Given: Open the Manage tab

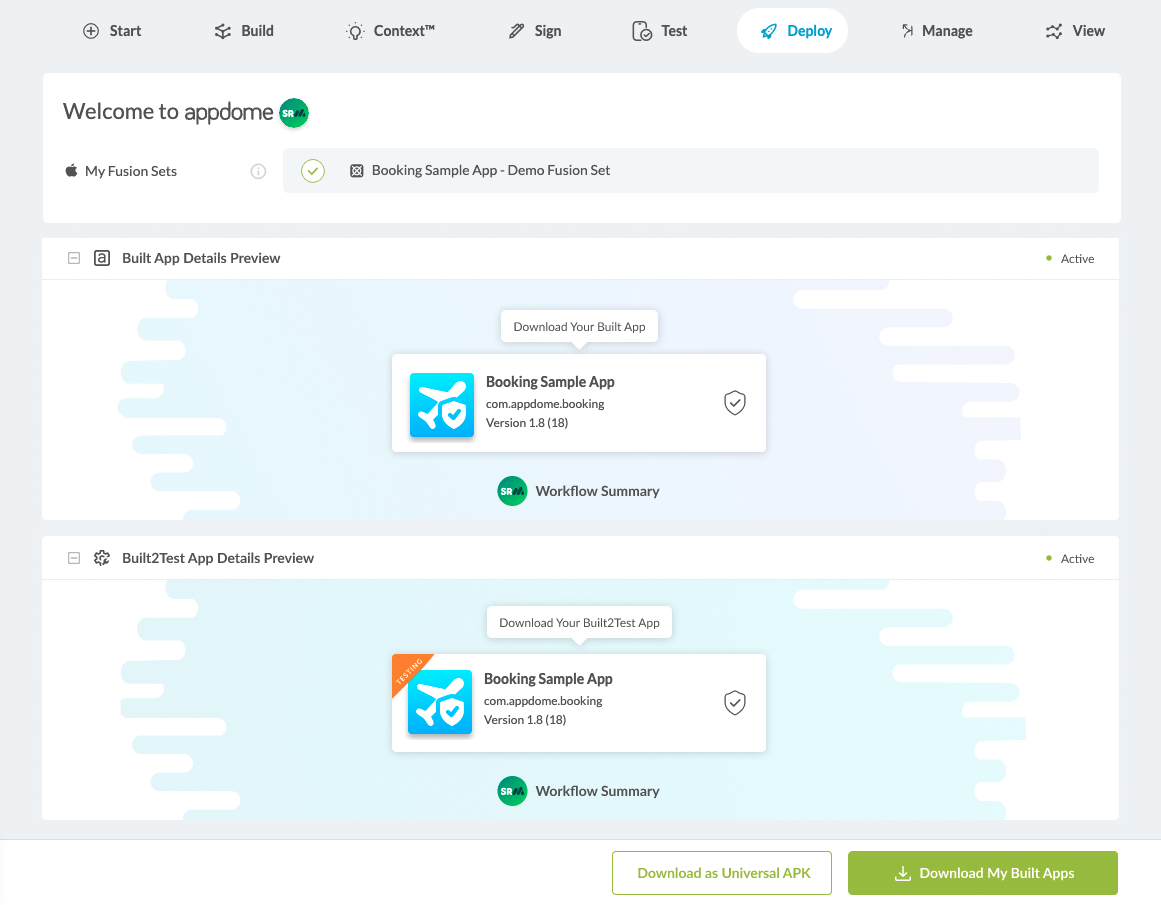Looking at the screenshot, I should (x=937, y=31).
